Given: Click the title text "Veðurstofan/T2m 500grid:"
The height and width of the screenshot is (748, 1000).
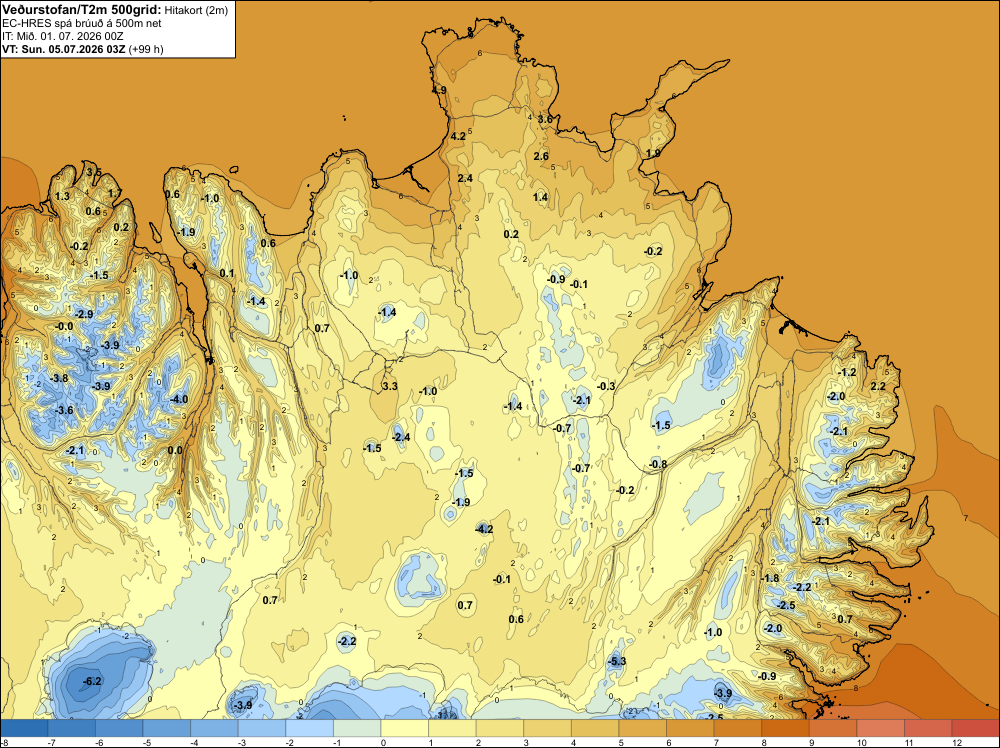Looking at the screenshot, I should point(82,10).
